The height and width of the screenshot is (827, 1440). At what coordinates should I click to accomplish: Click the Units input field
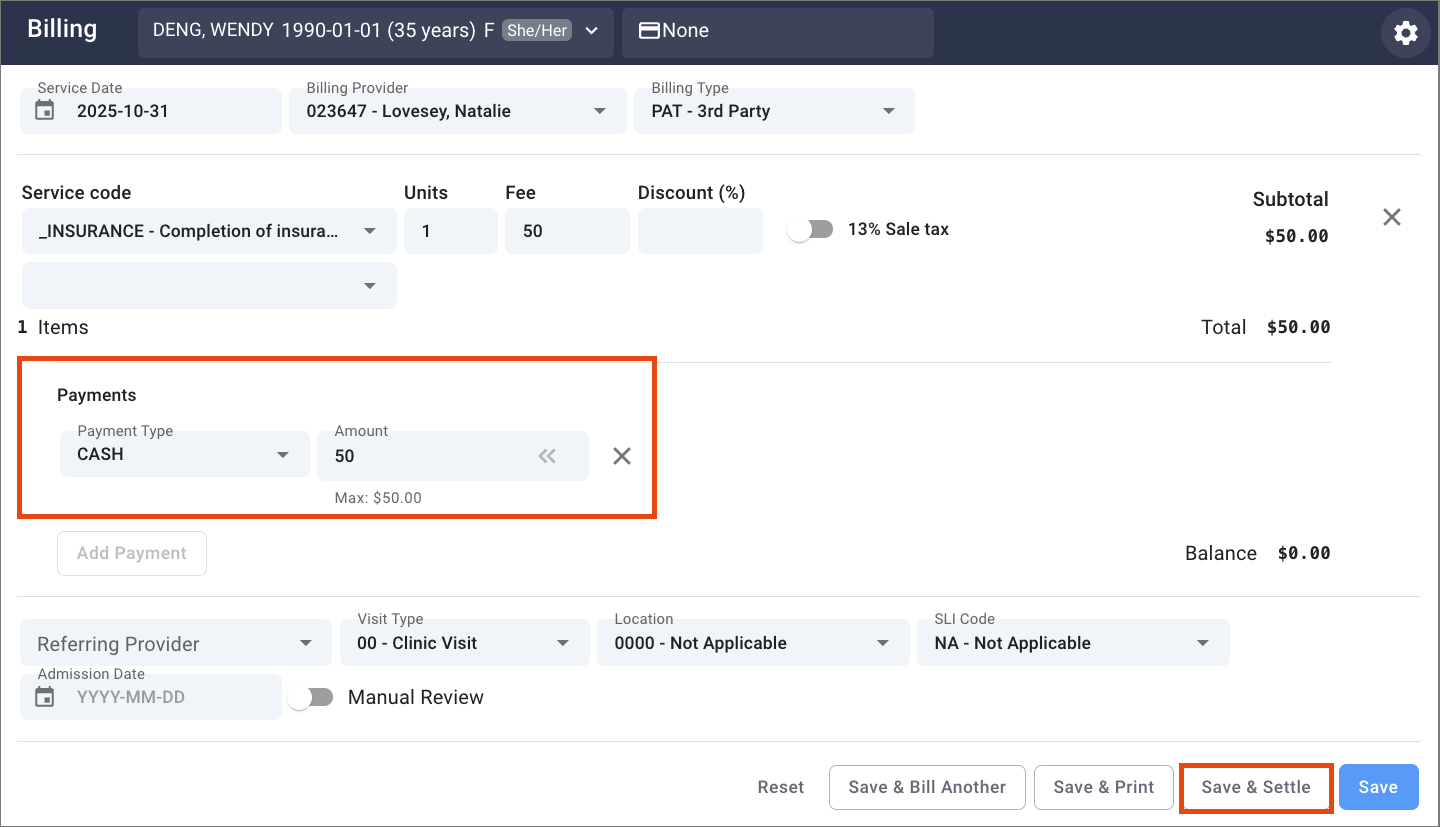[x=451, y=231]
